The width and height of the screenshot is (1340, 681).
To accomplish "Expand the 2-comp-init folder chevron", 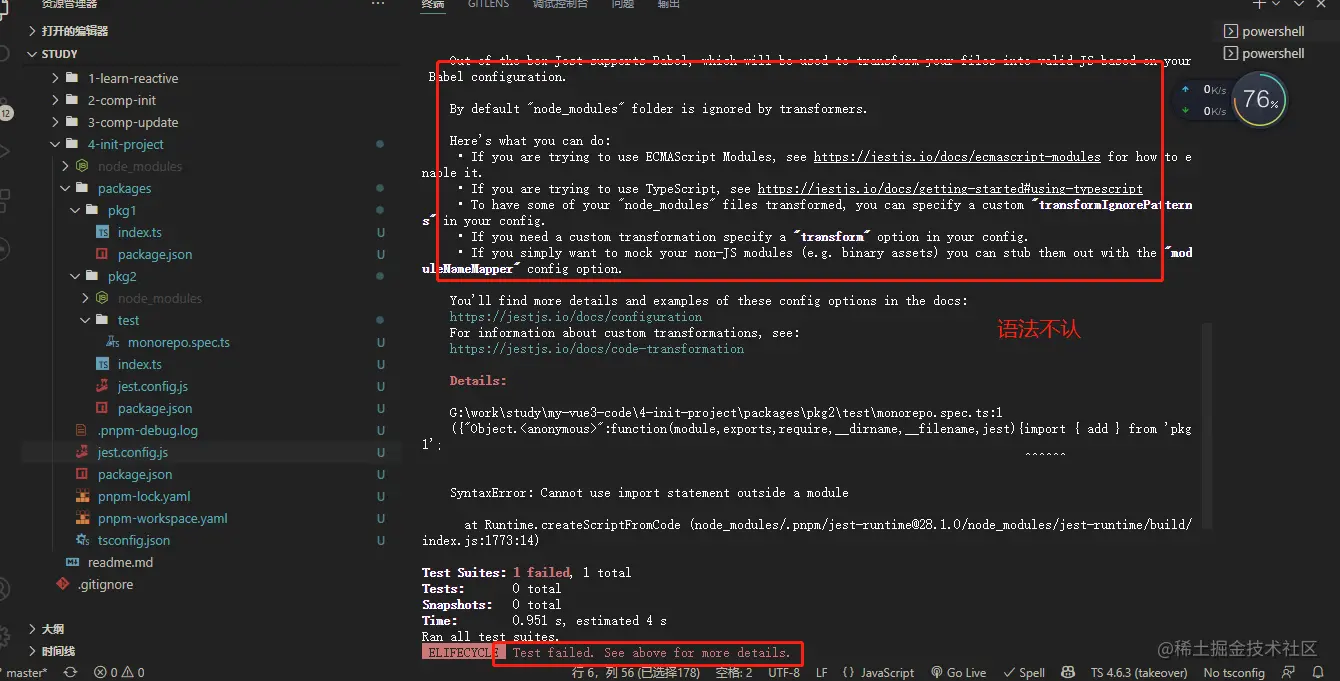I will (55, 100).
